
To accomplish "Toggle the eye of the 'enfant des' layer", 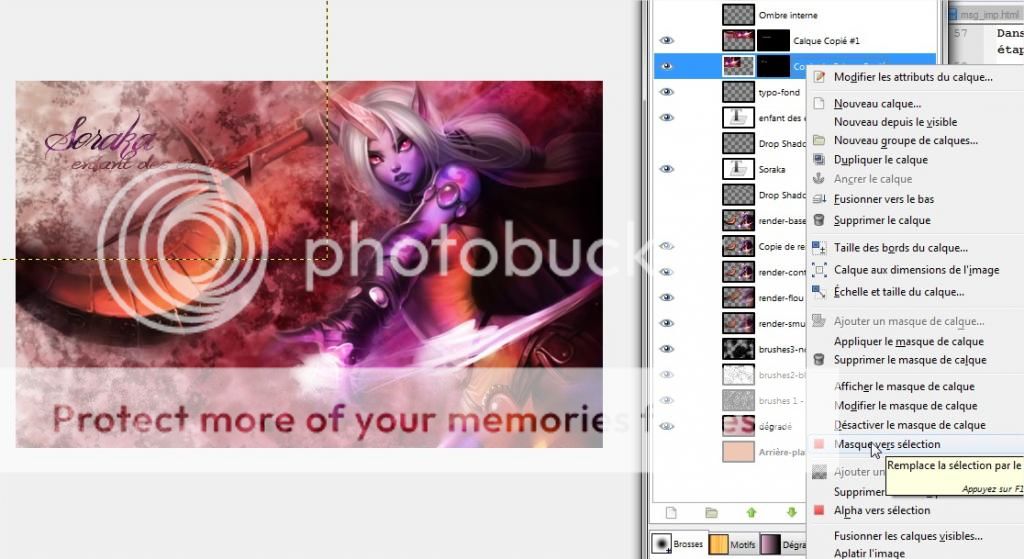I will pyautogui.click(x=666, y=118).
